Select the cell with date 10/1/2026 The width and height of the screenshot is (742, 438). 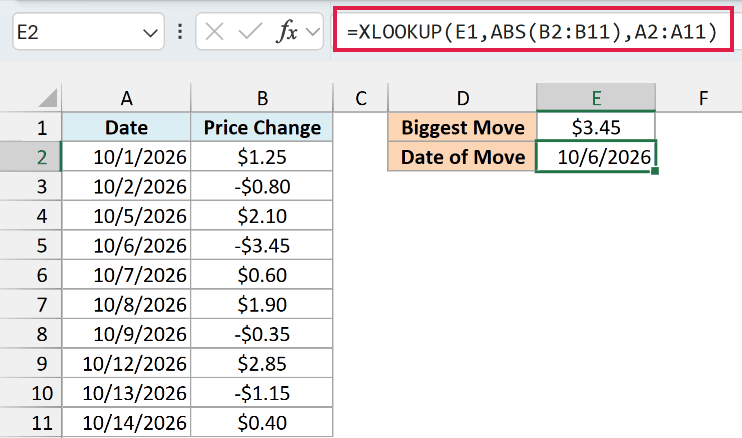click(126, 157)
